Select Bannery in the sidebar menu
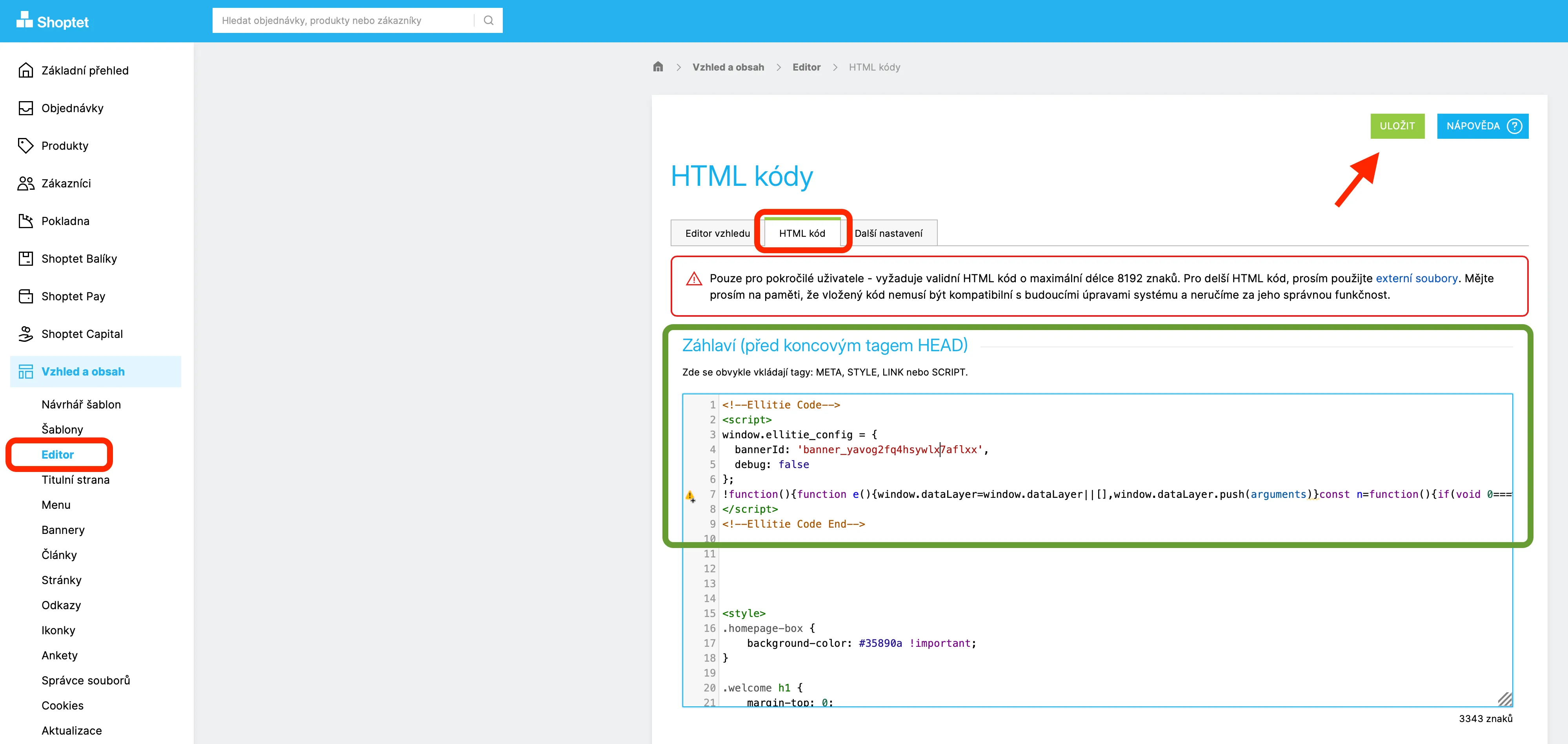Screen dimensions: 1568x744 (x=63, y=530)
